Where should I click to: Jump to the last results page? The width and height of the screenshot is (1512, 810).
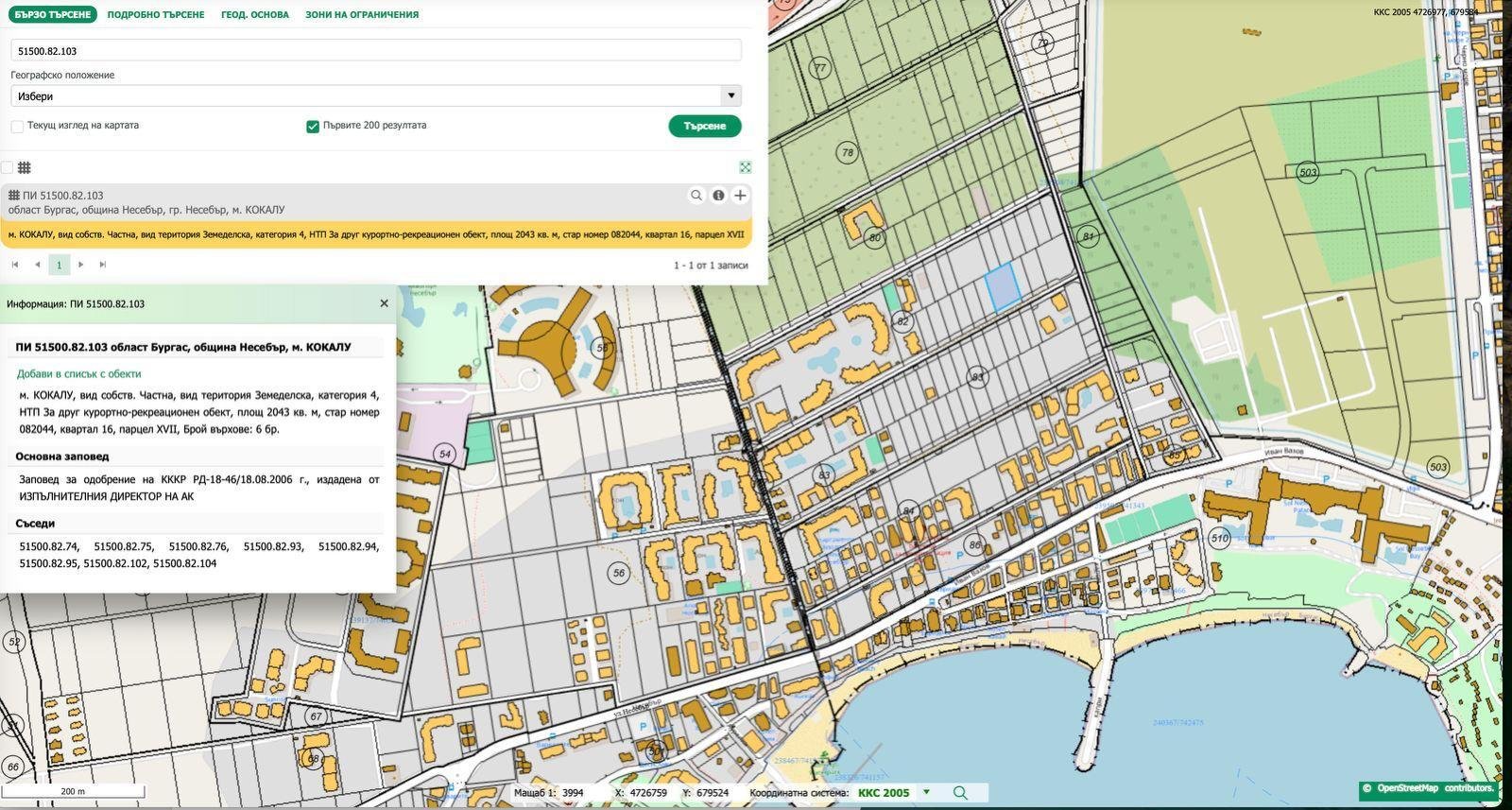point(103,265)
